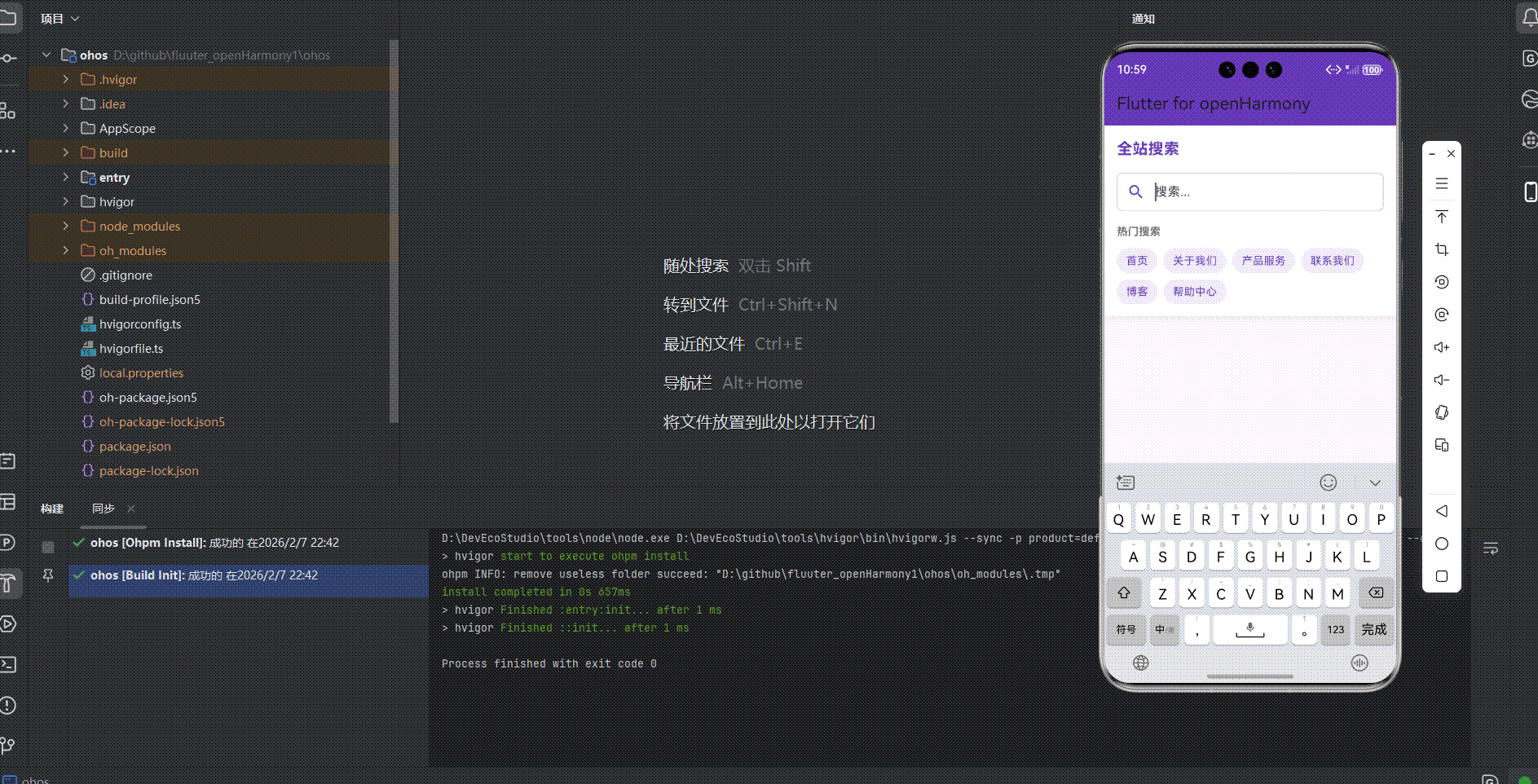This screenshot has width=1538, height=784.
Task: Click the emulator menu hamburger icon
Action: pos(1442,184)
